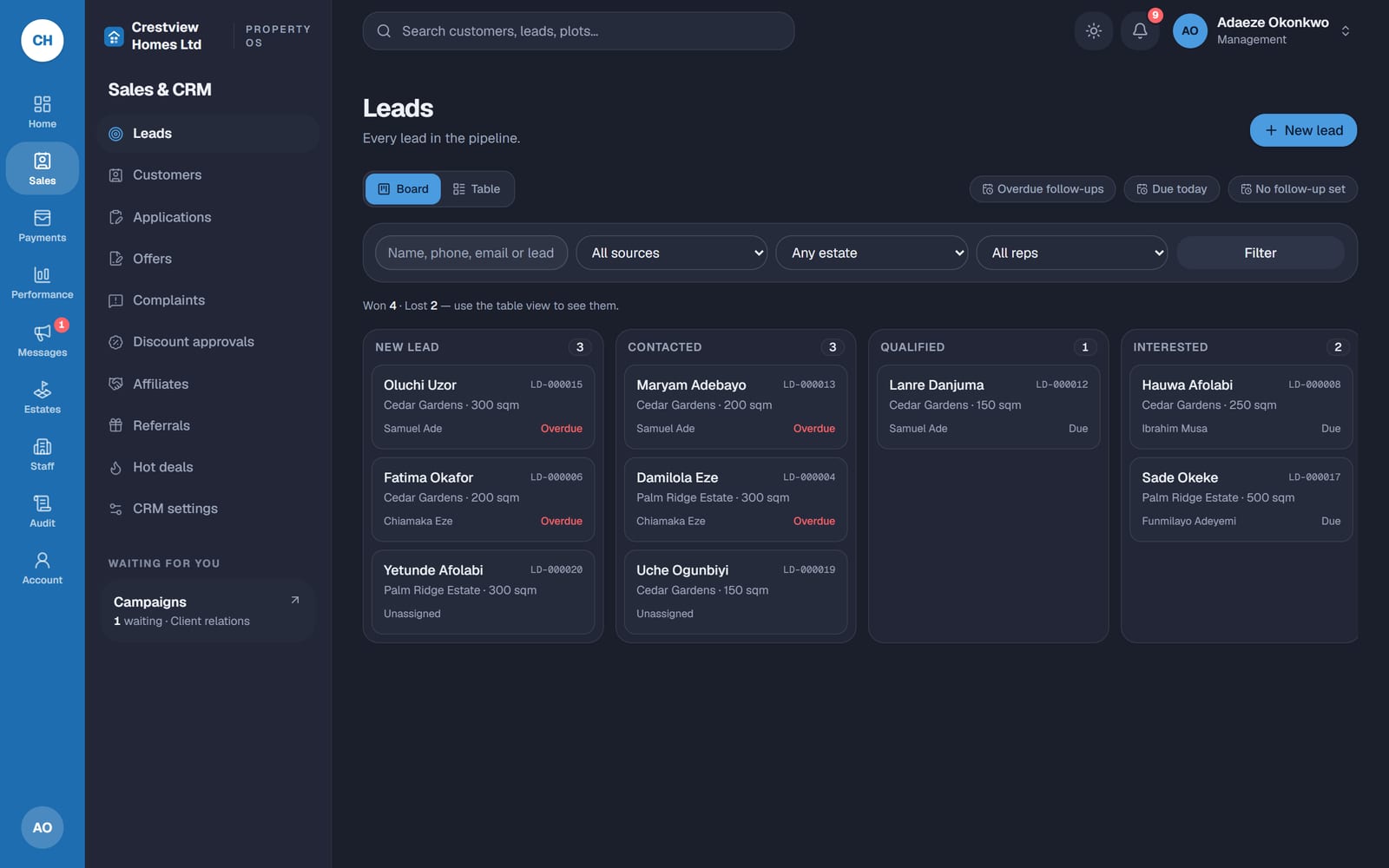The width and height of the screenshot is (1389, 868).
Task: Open Messages with the megaphone icon
Action: point(42,340)
